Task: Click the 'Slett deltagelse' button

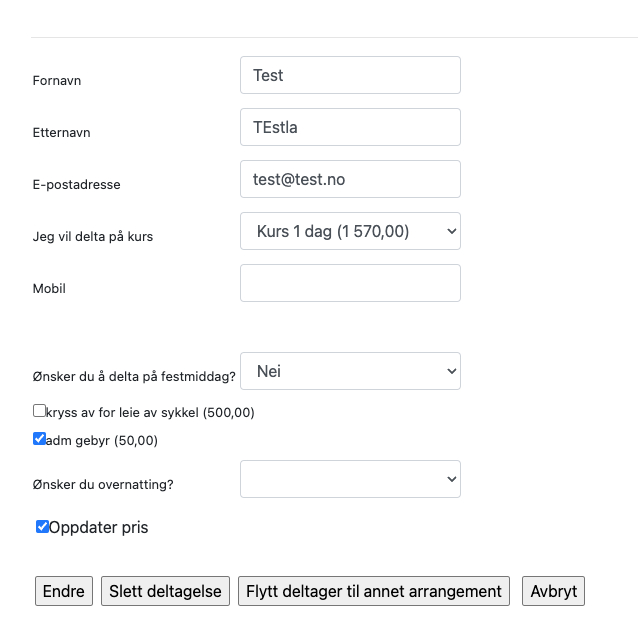Action: click(166, 591)
